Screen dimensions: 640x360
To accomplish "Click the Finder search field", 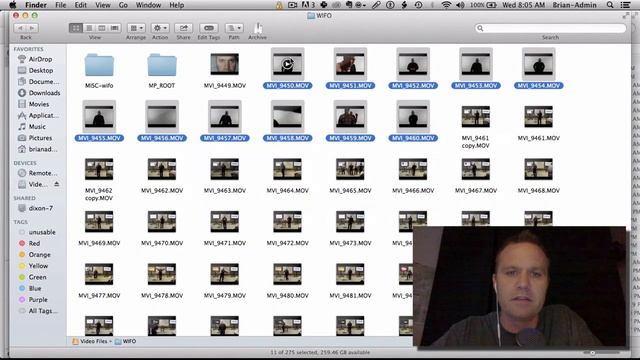I will coord(550,28).
